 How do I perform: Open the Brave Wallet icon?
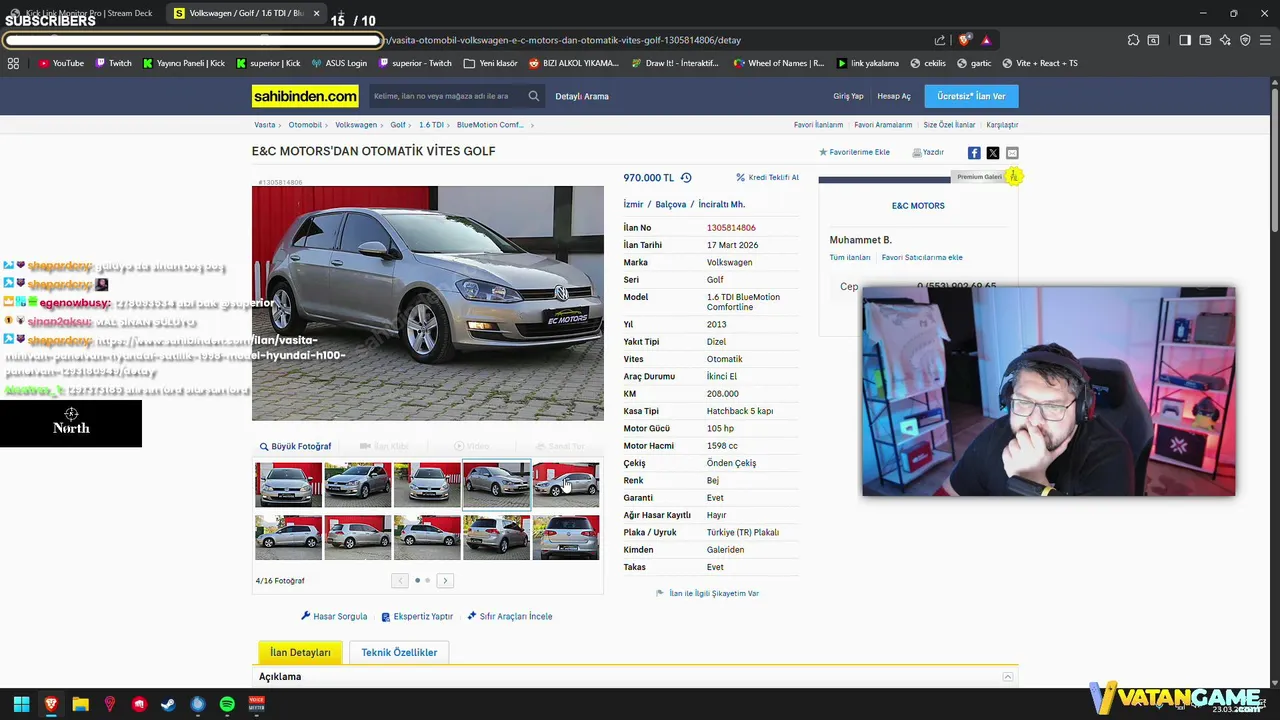point(1205,40)
